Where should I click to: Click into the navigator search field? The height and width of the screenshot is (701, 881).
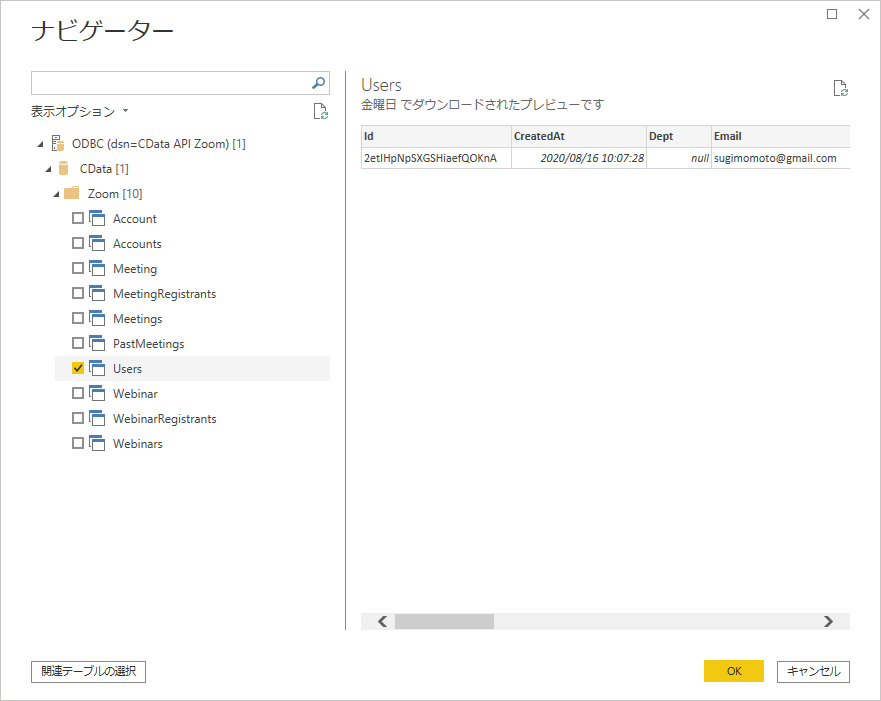click(170, 83)
